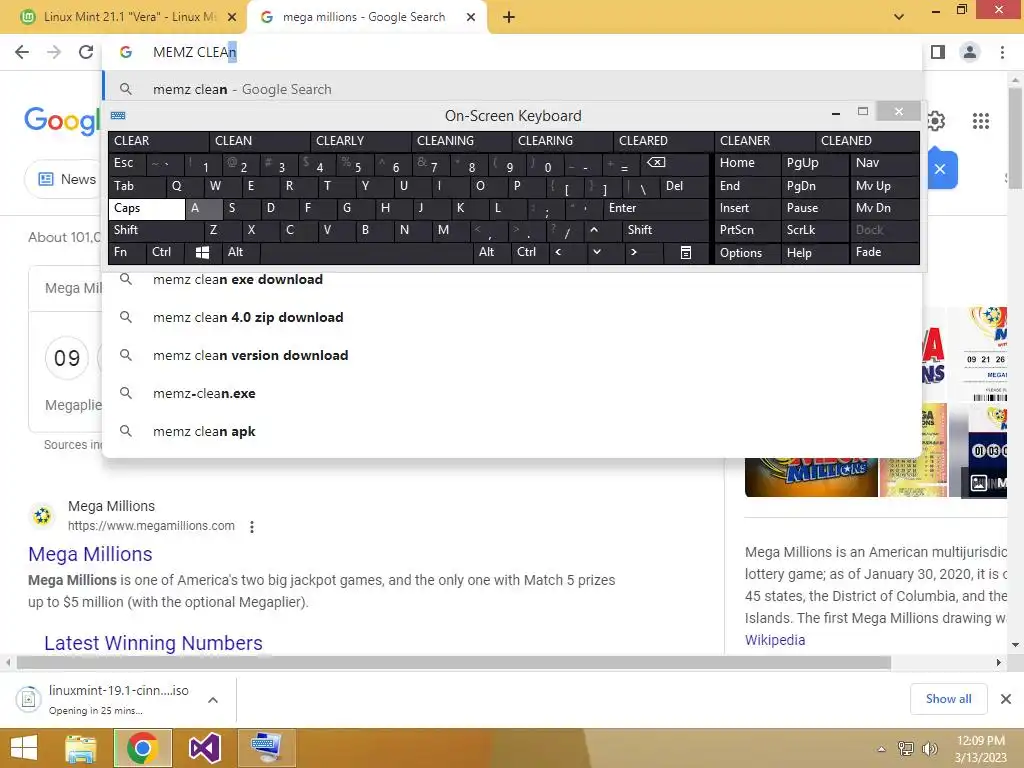Pick the CLEARLY prediction on the keyboard

(360, 141)
